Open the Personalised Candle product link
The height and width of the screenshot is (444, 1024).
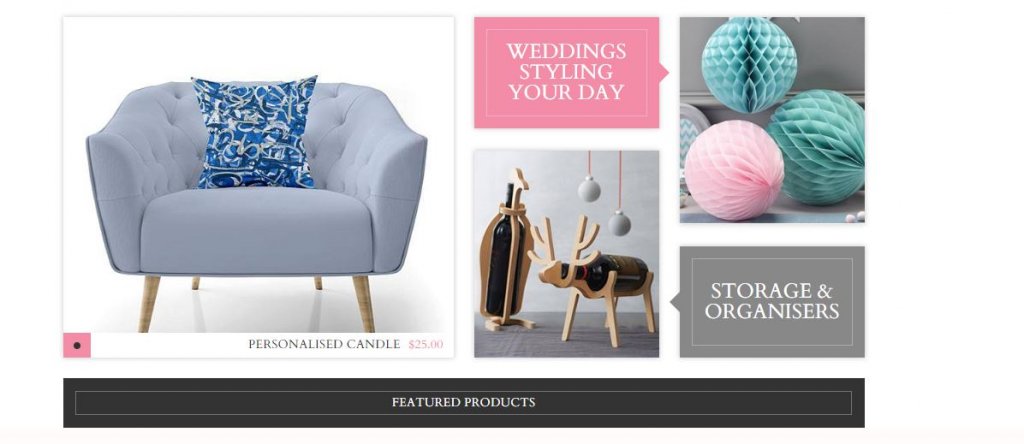[x=324, y=344]
